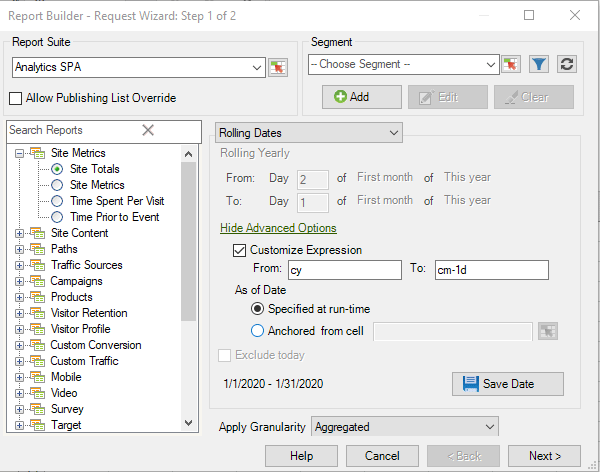Expand the Campaigns tree node
The image size is (600, 472).
(19, 282)
